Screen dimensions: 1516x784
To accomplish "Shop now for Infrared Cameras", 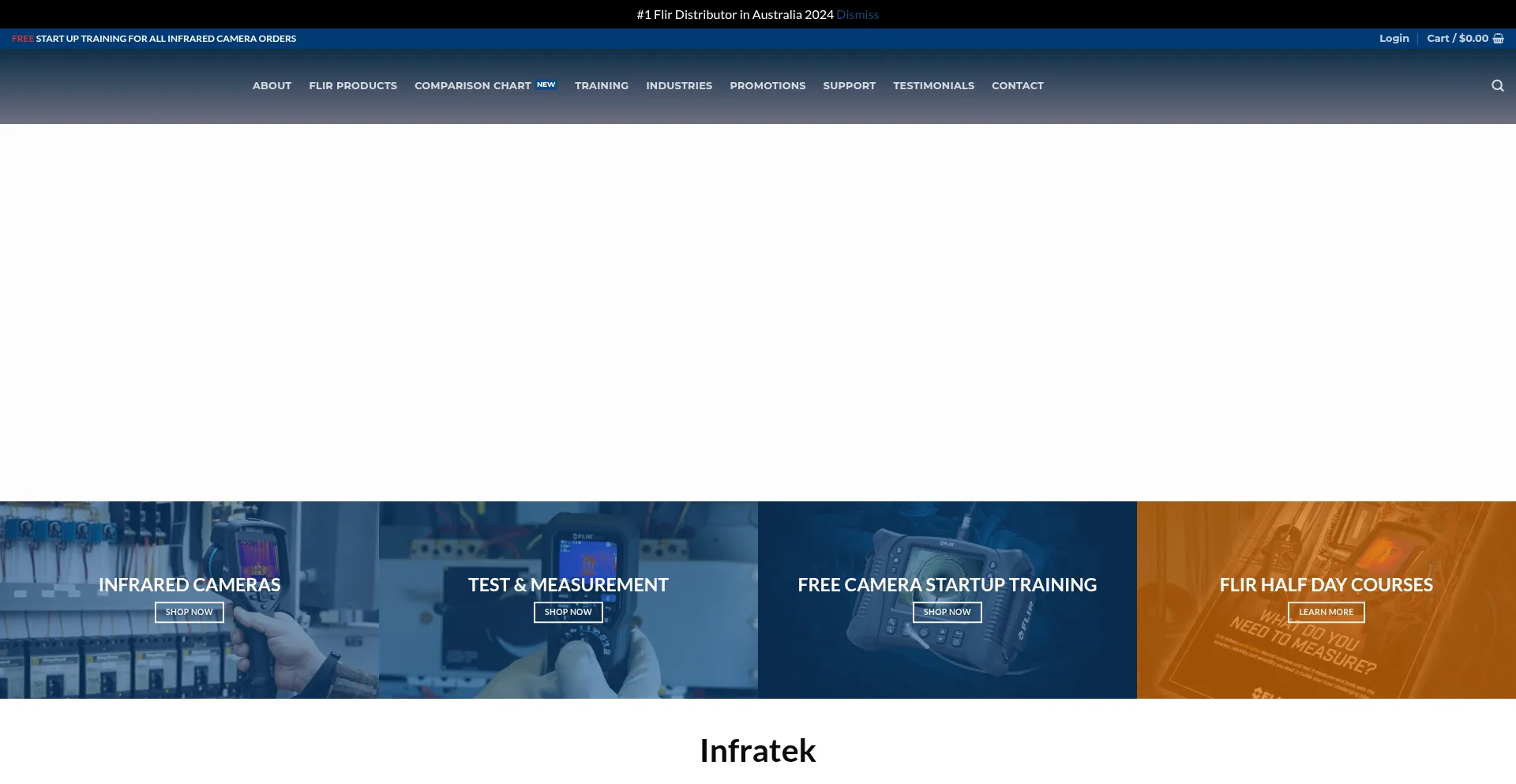I will pos(189,612).
